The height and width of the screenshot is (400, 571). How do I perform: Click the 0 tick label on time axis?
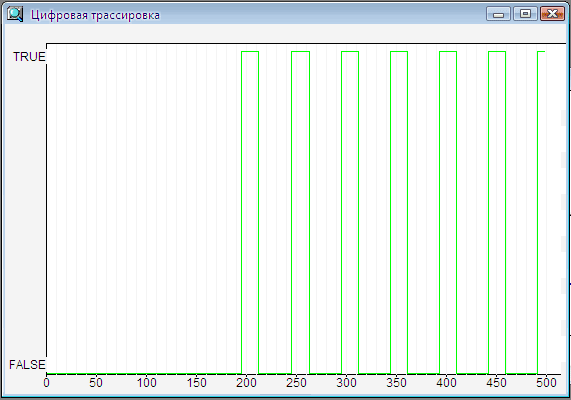(x=46, y=383)
